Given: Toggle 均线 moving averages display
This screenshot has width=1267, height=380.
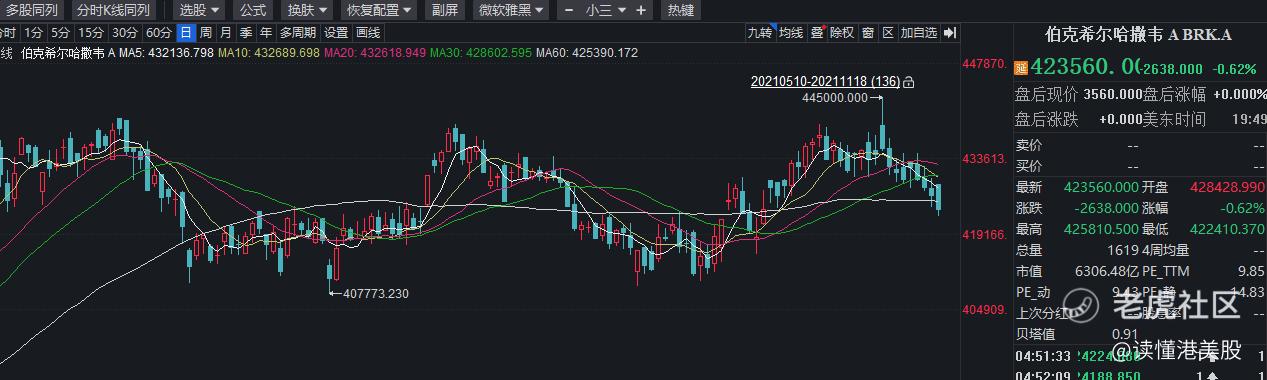Looking at the screenshot, I should pyautogui.click(x=791, y=33).
